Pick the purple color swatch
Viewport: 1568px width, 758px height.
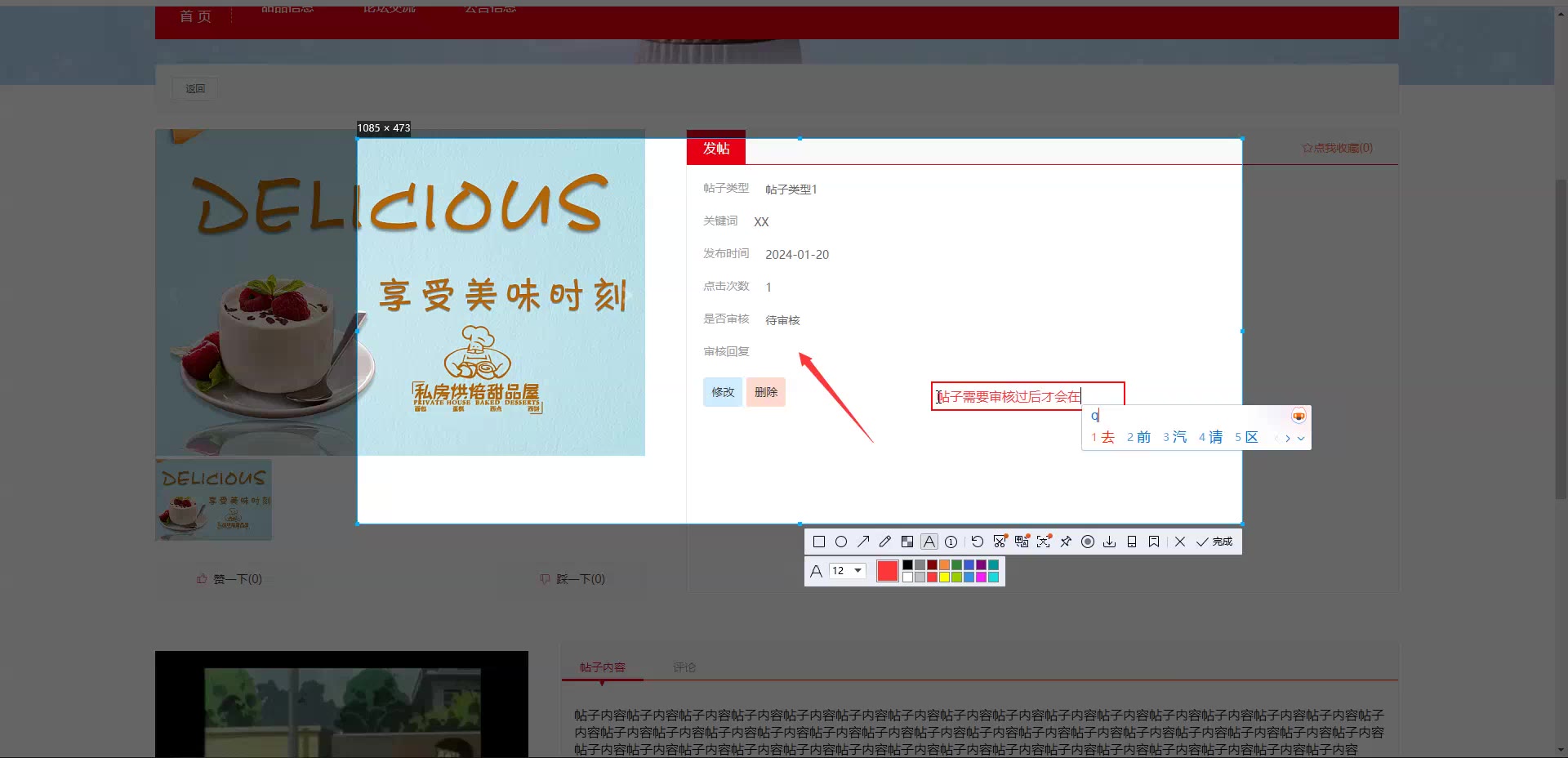tap(981, 565)
